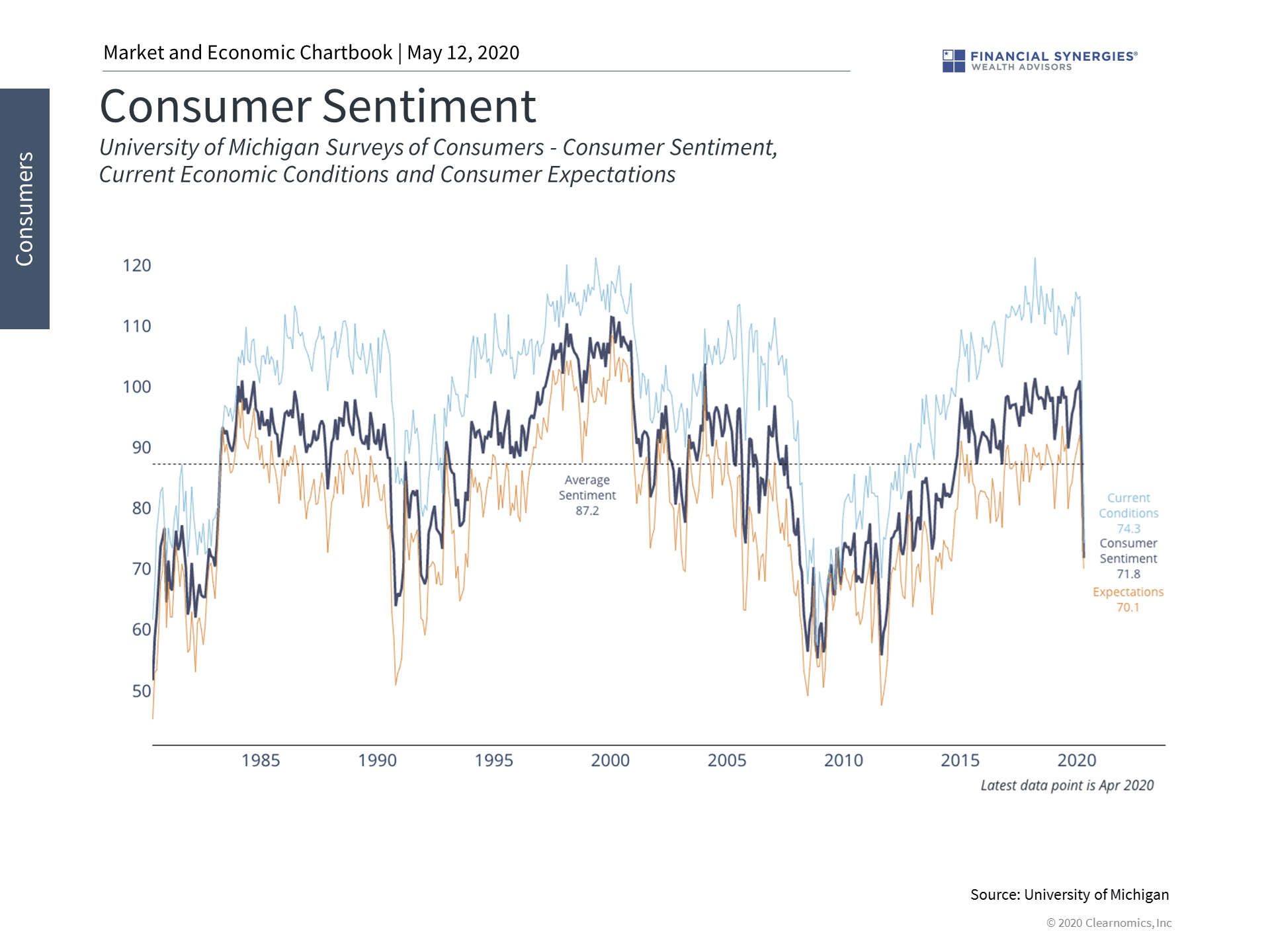Click the Expectations value 70.1

pos(1128,608)
